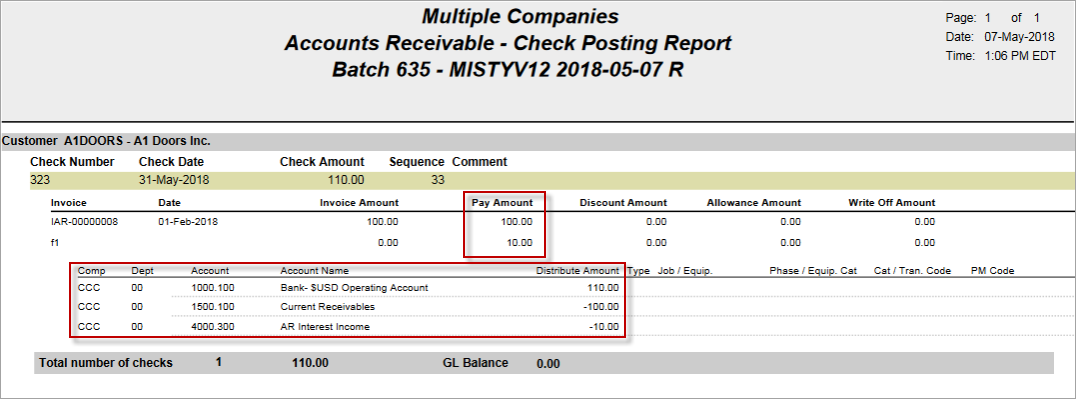The width and height of the screenshot is (1076, 399).
Task: Select sequence value 33
Action: point(437,181)
